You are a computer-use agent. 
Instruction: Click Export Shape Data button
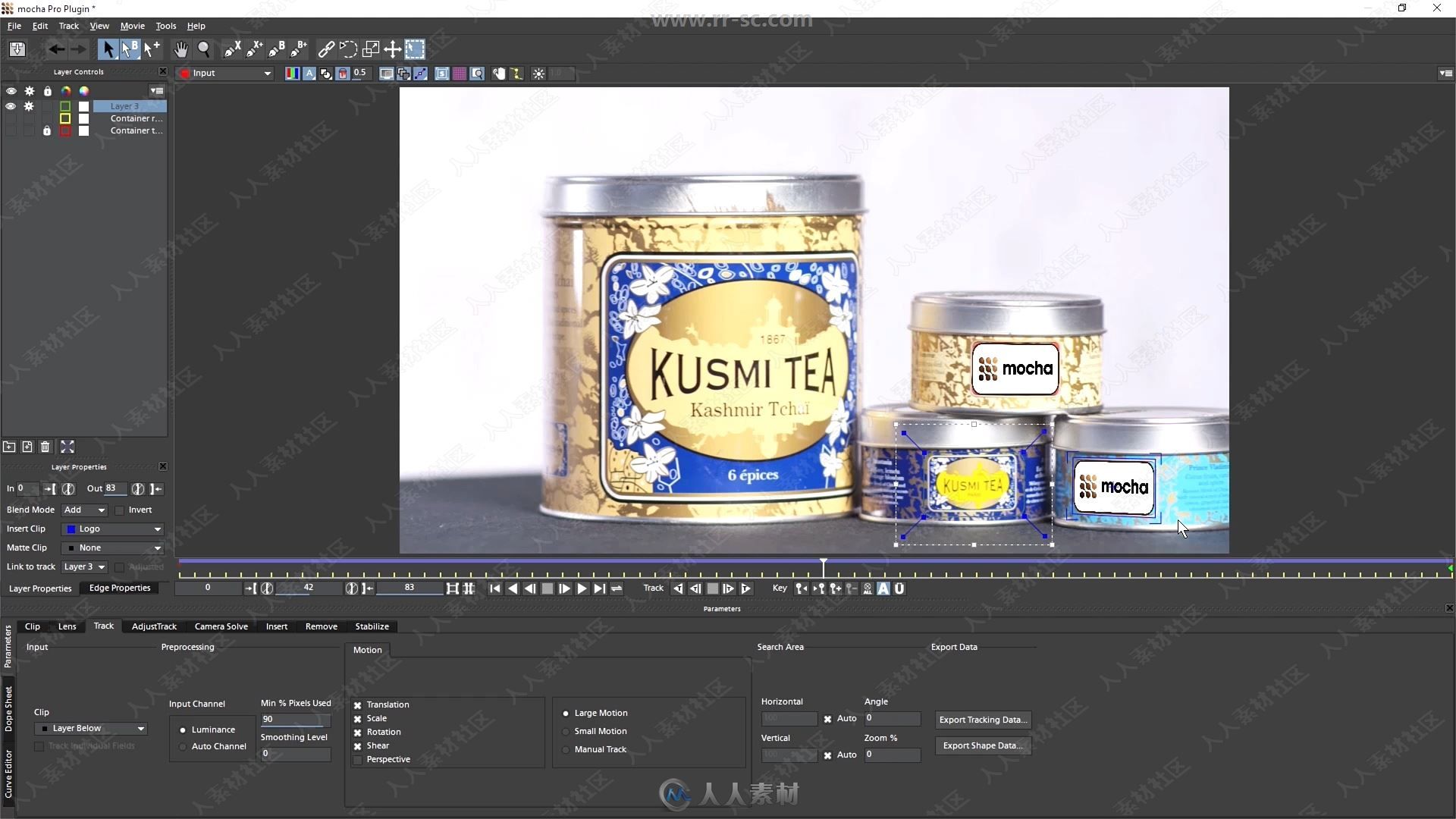click(x=981, y=745)
